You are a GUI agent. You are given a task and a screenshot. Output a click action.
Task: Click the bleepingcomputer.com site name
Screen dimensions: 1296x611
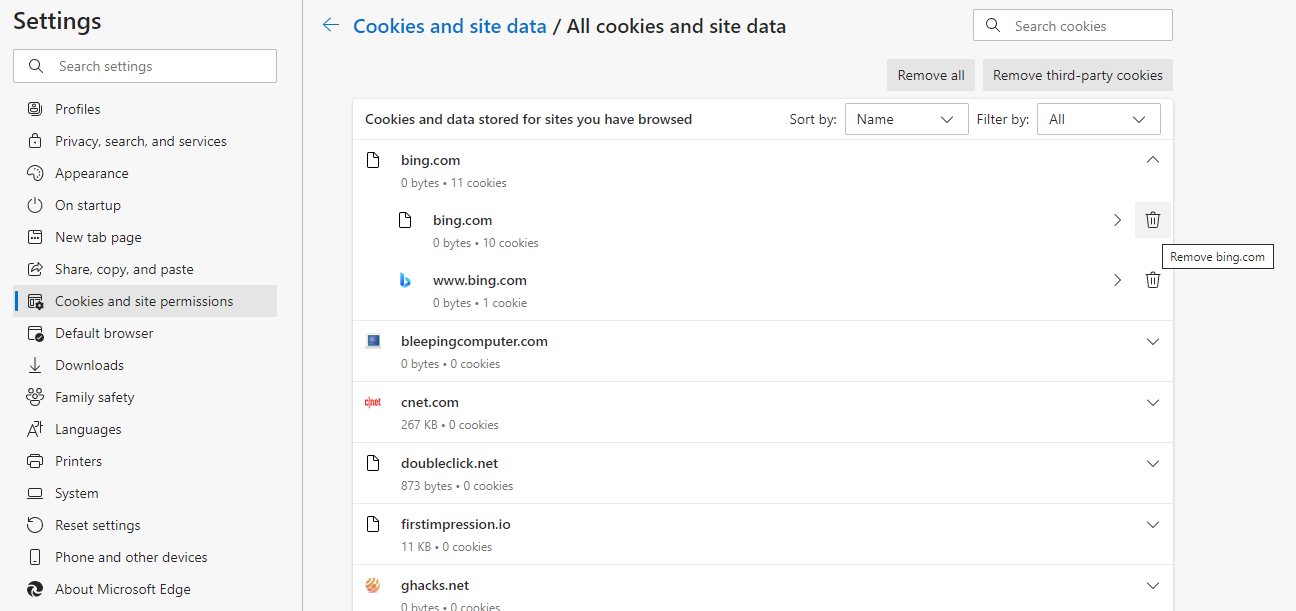[474, 341]
